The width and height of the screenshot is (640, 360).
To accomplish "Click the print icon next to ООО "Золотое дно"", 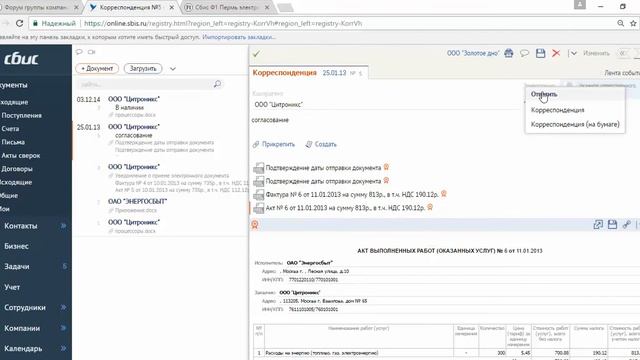I will [x=509, y=53].
